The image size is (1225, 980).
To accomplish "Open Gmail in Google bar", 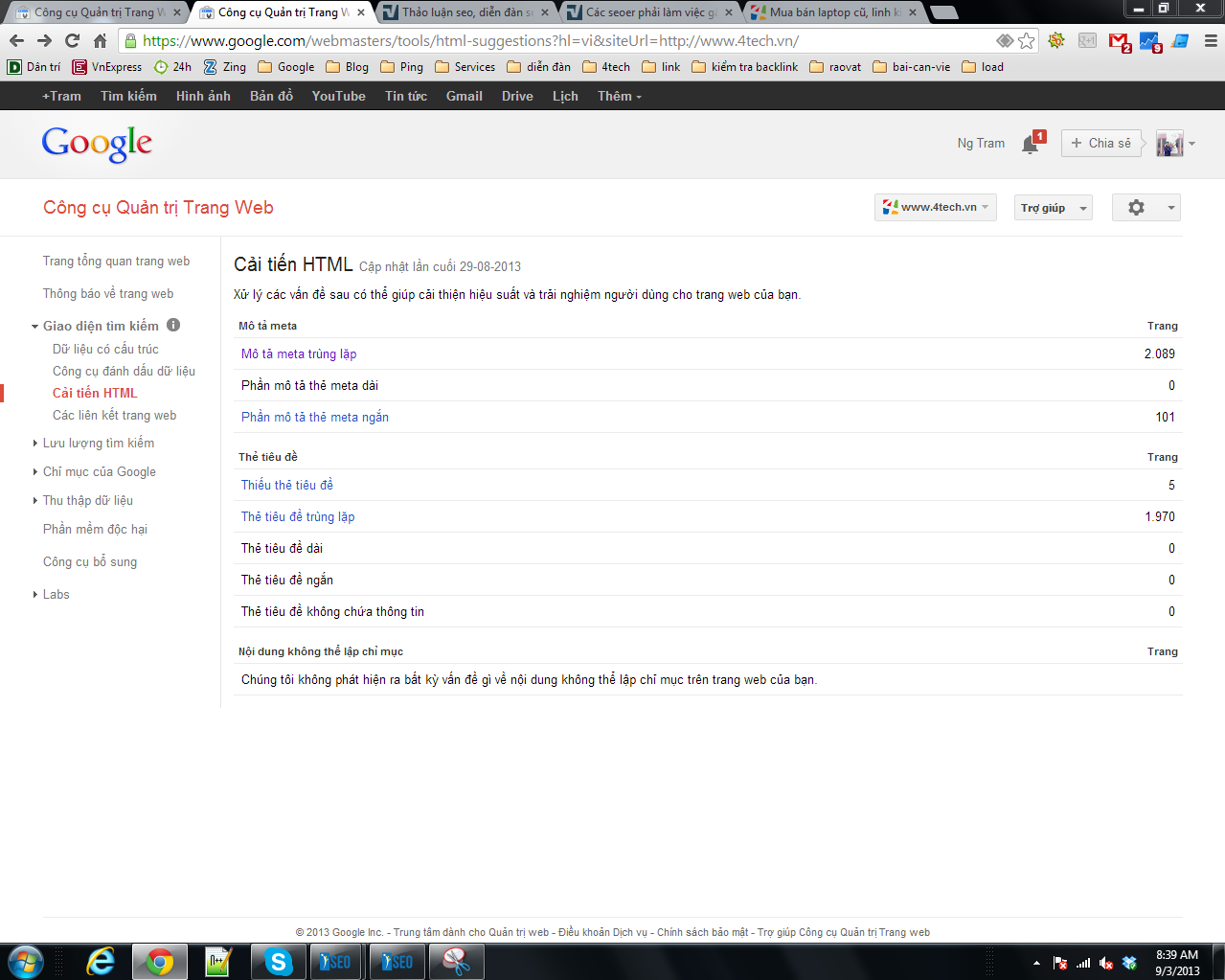I will (x=464, y=96).
